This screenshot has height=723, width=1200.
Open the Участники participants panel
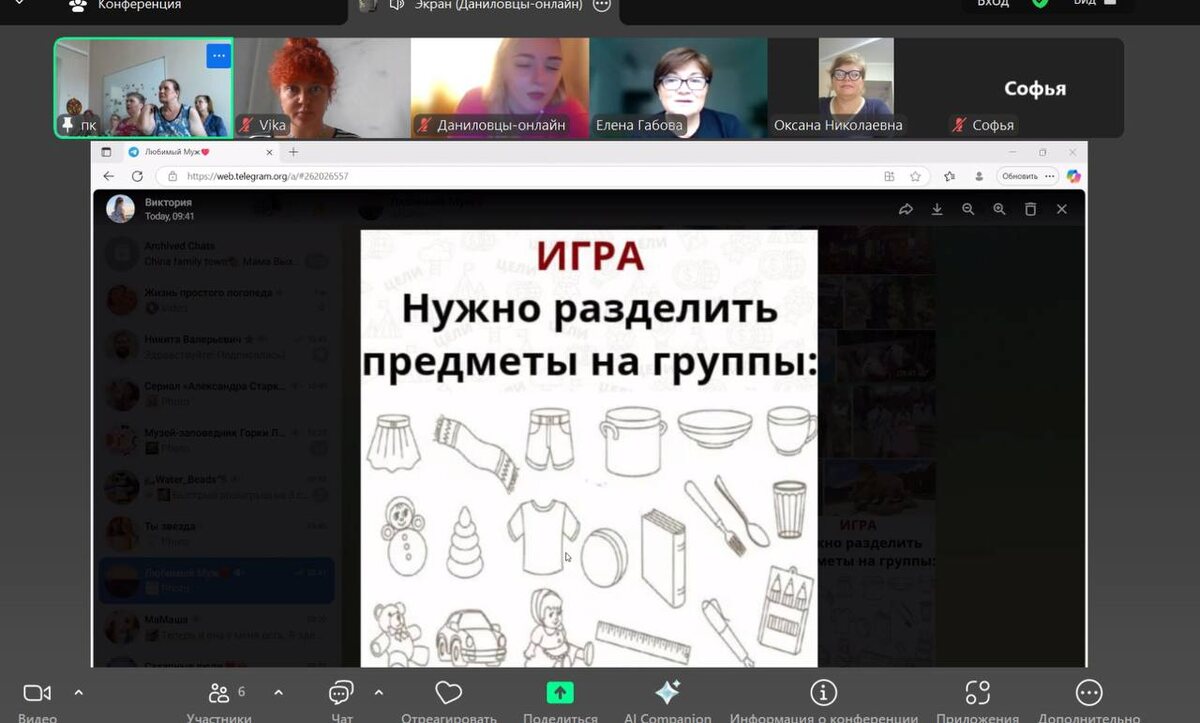coord(219,693)
